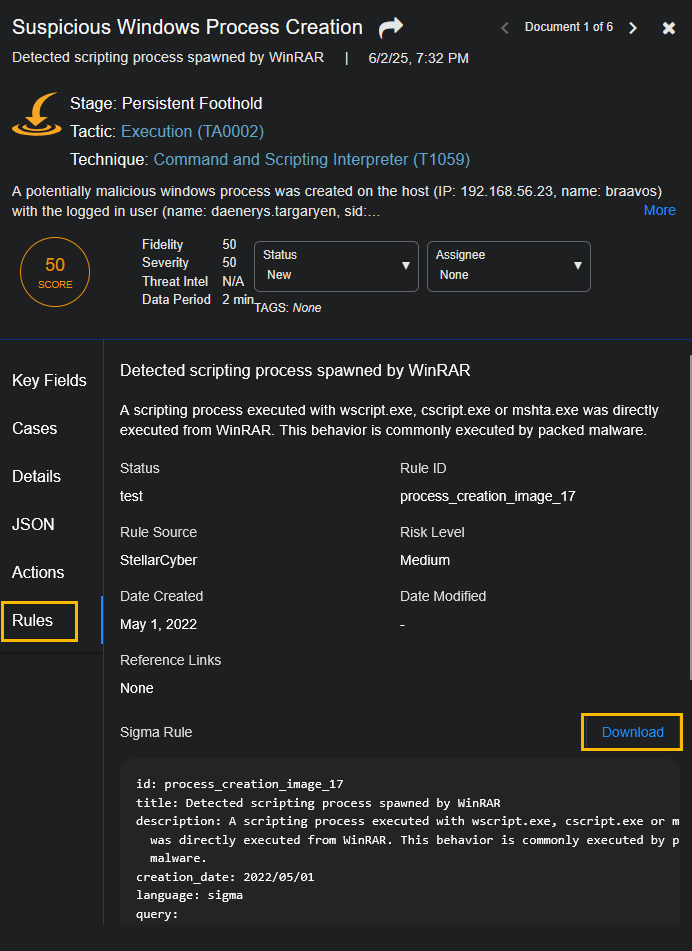Open the Assignee dropdown
This screenshot has width=692, height=951.
click(x=508, y=266)
